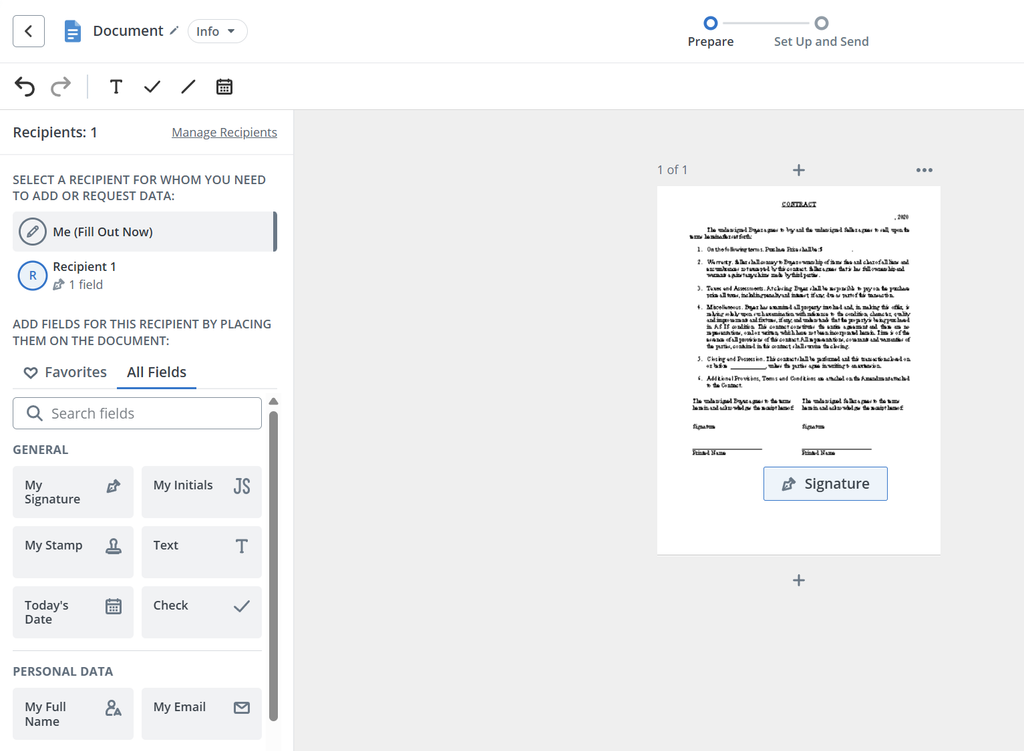
Task: Click the blue document file icon
Action: coord(72,31)
